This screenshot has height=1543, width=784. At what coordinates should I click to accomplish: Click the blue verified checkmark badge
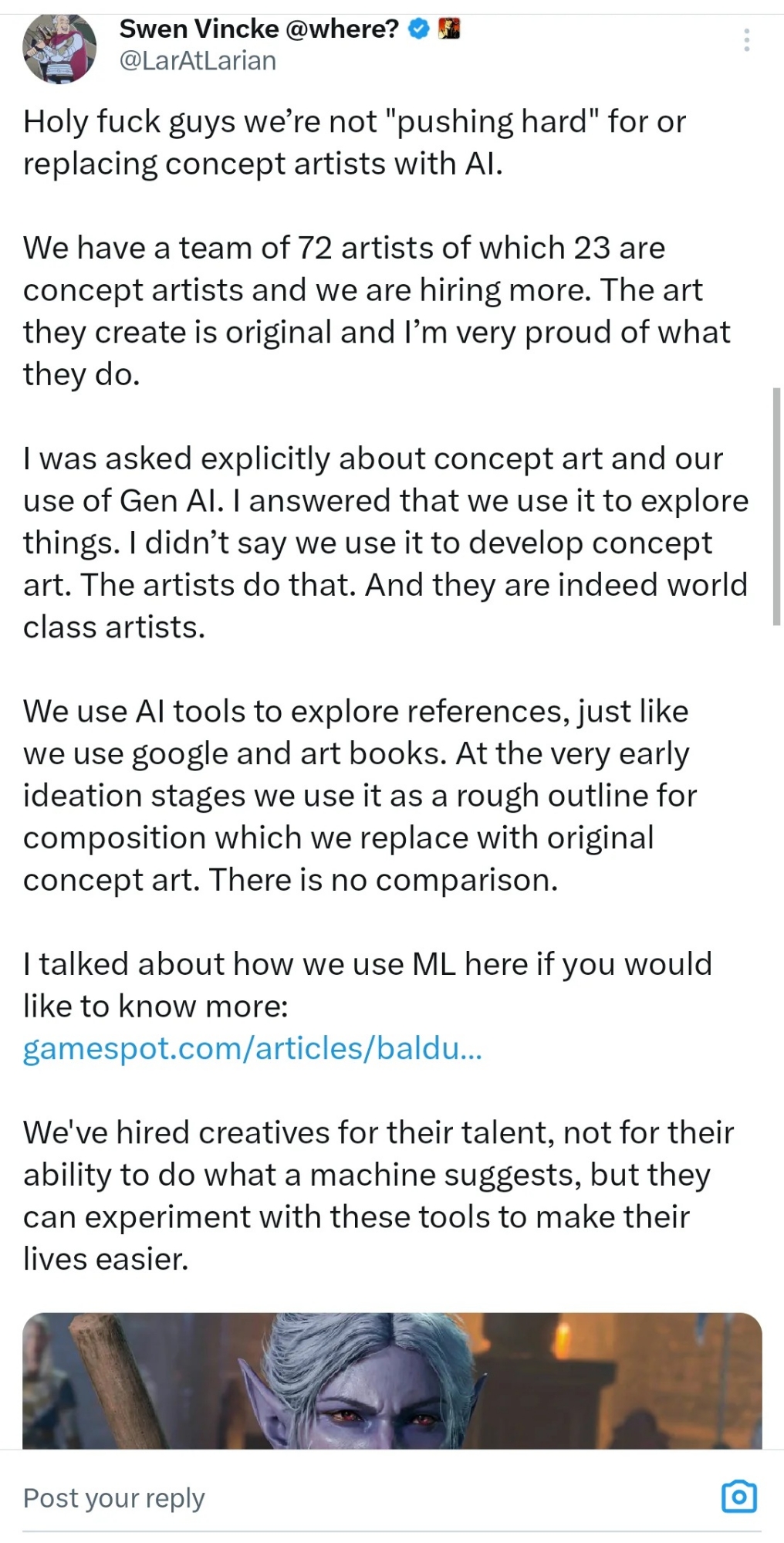[x=418, y=29]
